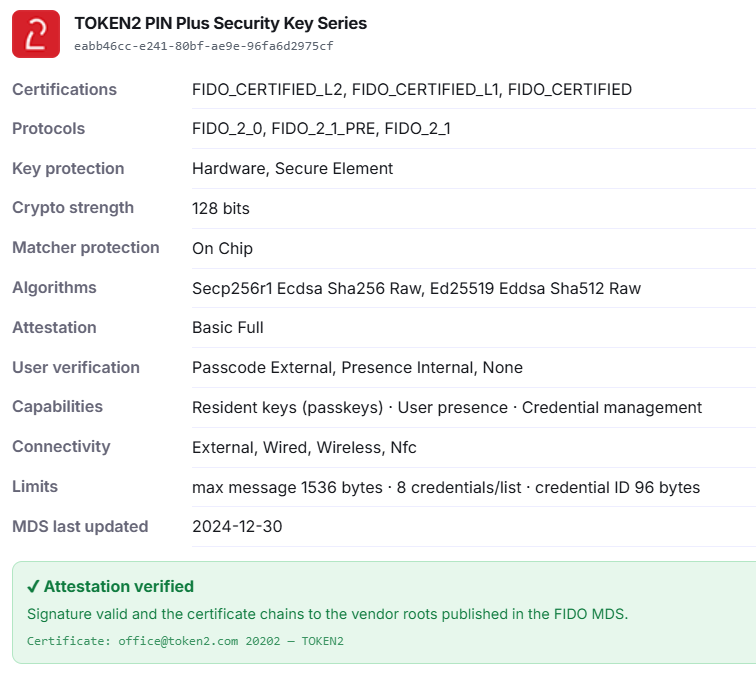Click the Hardware, Secure Element value
Viewport: 756px width, 674px height.
(x=292, y=169)
